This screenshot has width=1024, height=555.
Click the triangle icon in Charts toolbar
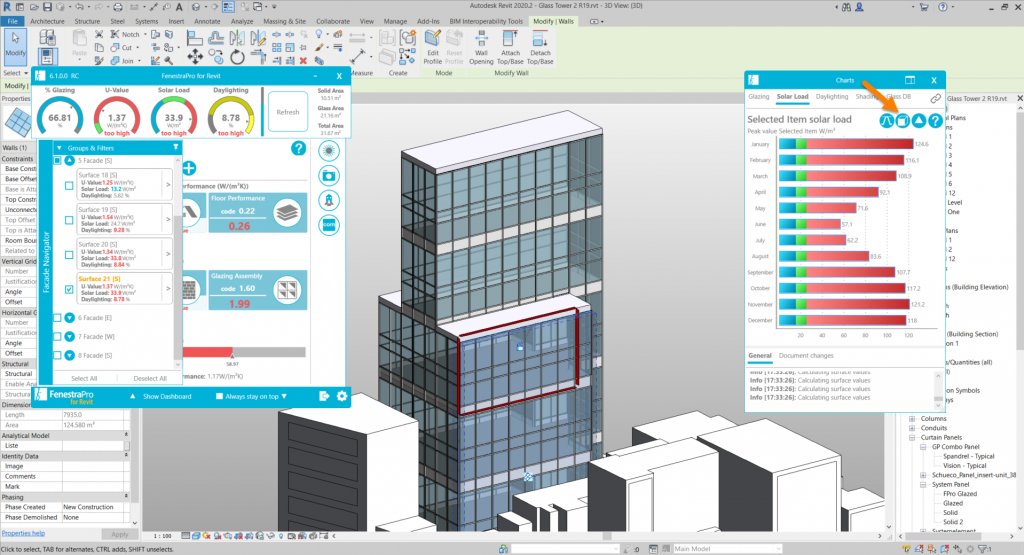coord(919,120)
